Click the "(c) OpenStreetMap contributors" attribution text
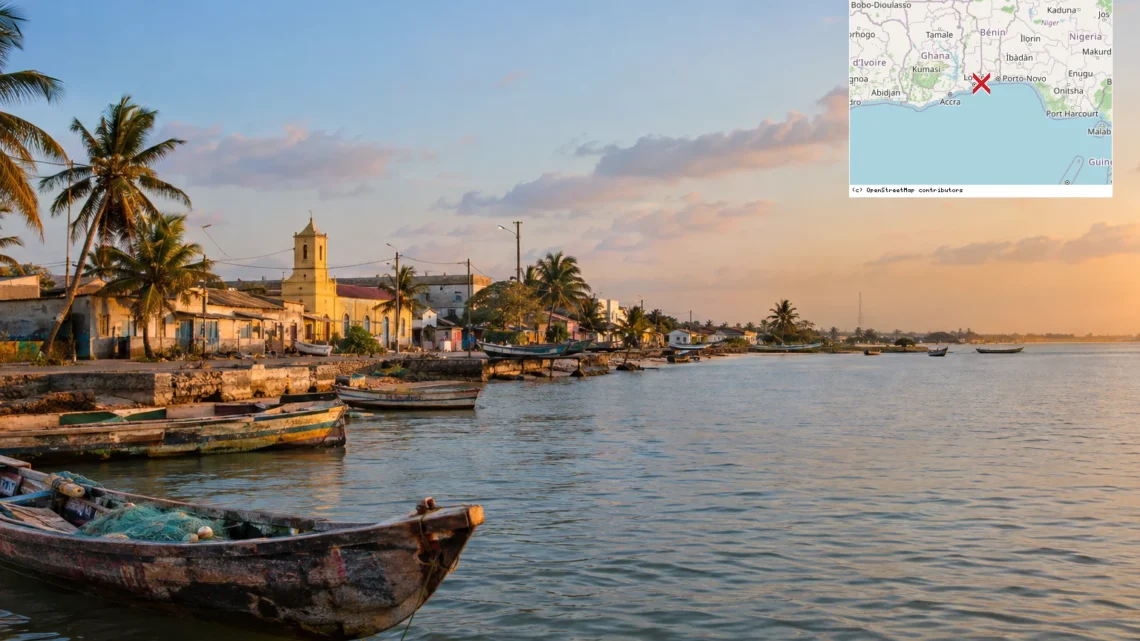The height and width of the screenshot is (641, 1140). coord(907,190)
